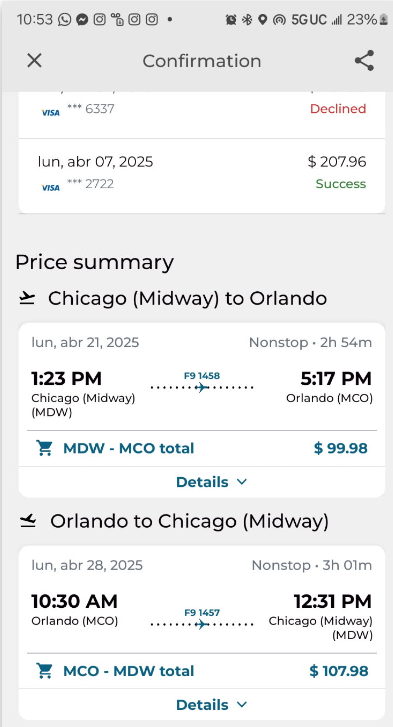This screenshot has width=393, height=727.
Task: Tap the cart icon next to MDW - MCO total
Action: pyautogui.click(x=44, y=448)
